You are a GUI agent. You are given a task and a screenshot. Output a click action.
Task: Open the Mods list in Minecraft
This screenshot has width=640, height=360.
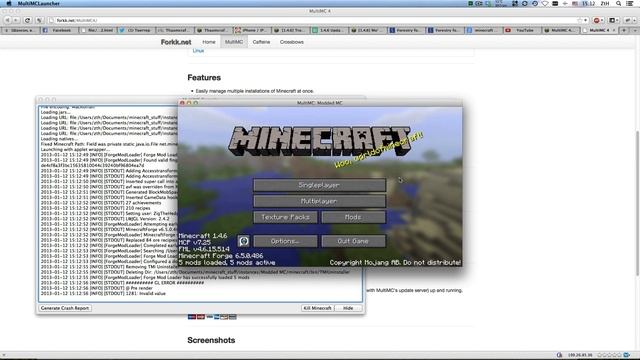353,217
